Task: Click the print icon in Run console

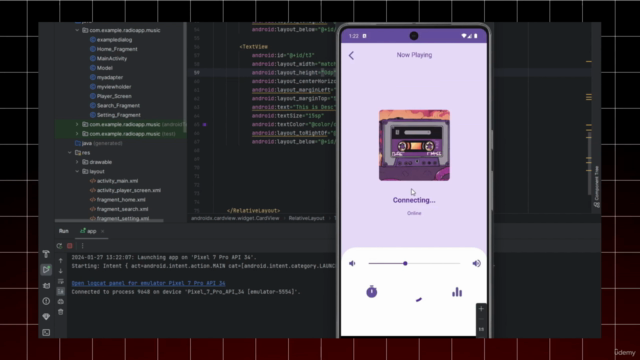Action: pyautogui.click(x=61, y=302)
